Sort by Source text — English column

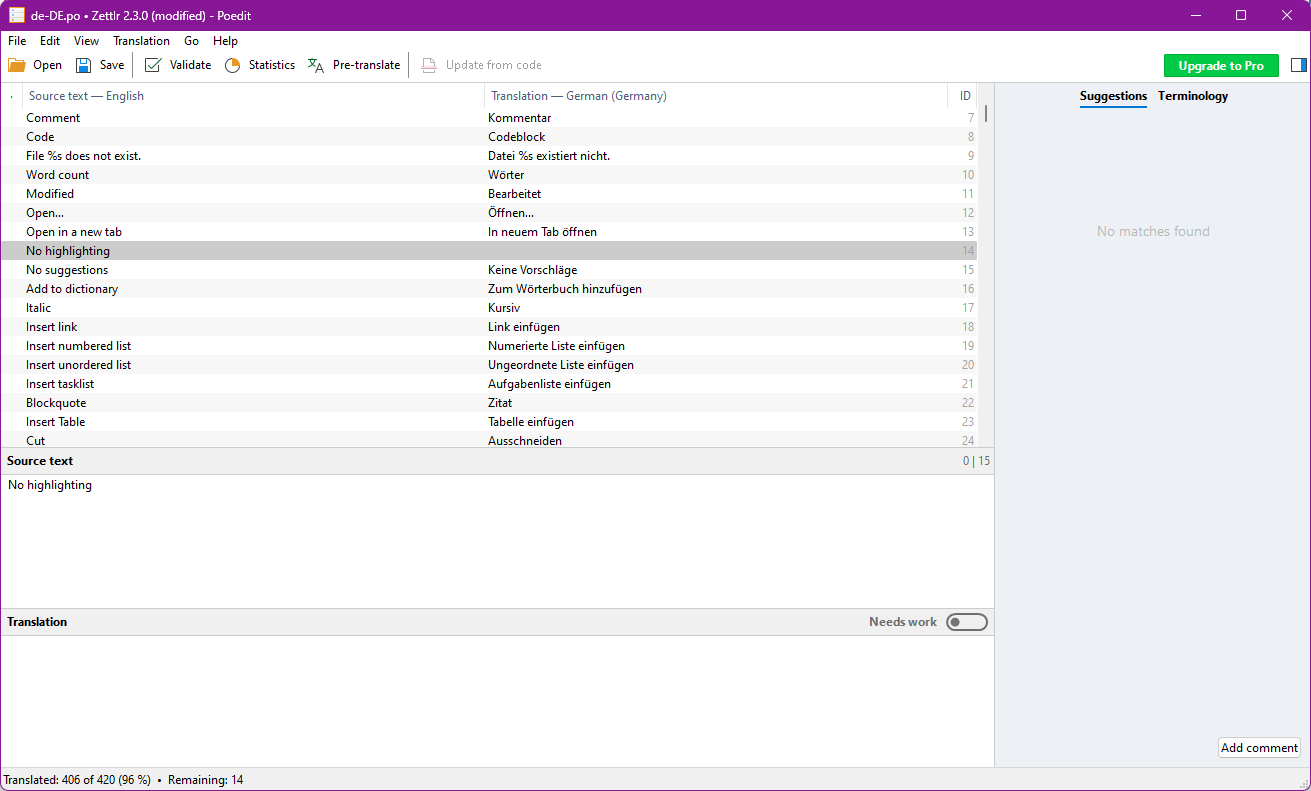click(253, 96)
